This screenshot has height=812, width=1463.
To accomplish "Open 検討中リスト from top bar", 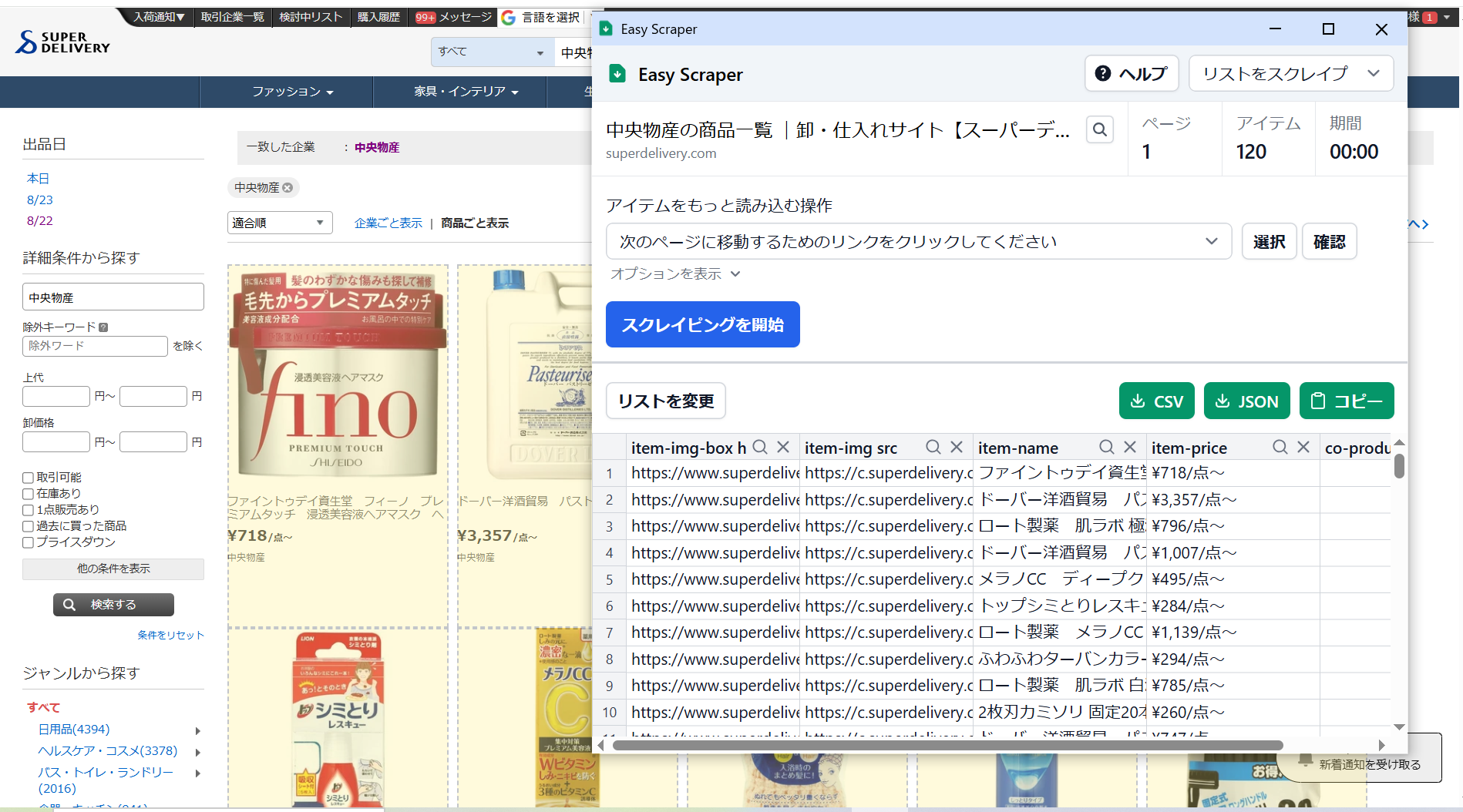I will 311,17.
